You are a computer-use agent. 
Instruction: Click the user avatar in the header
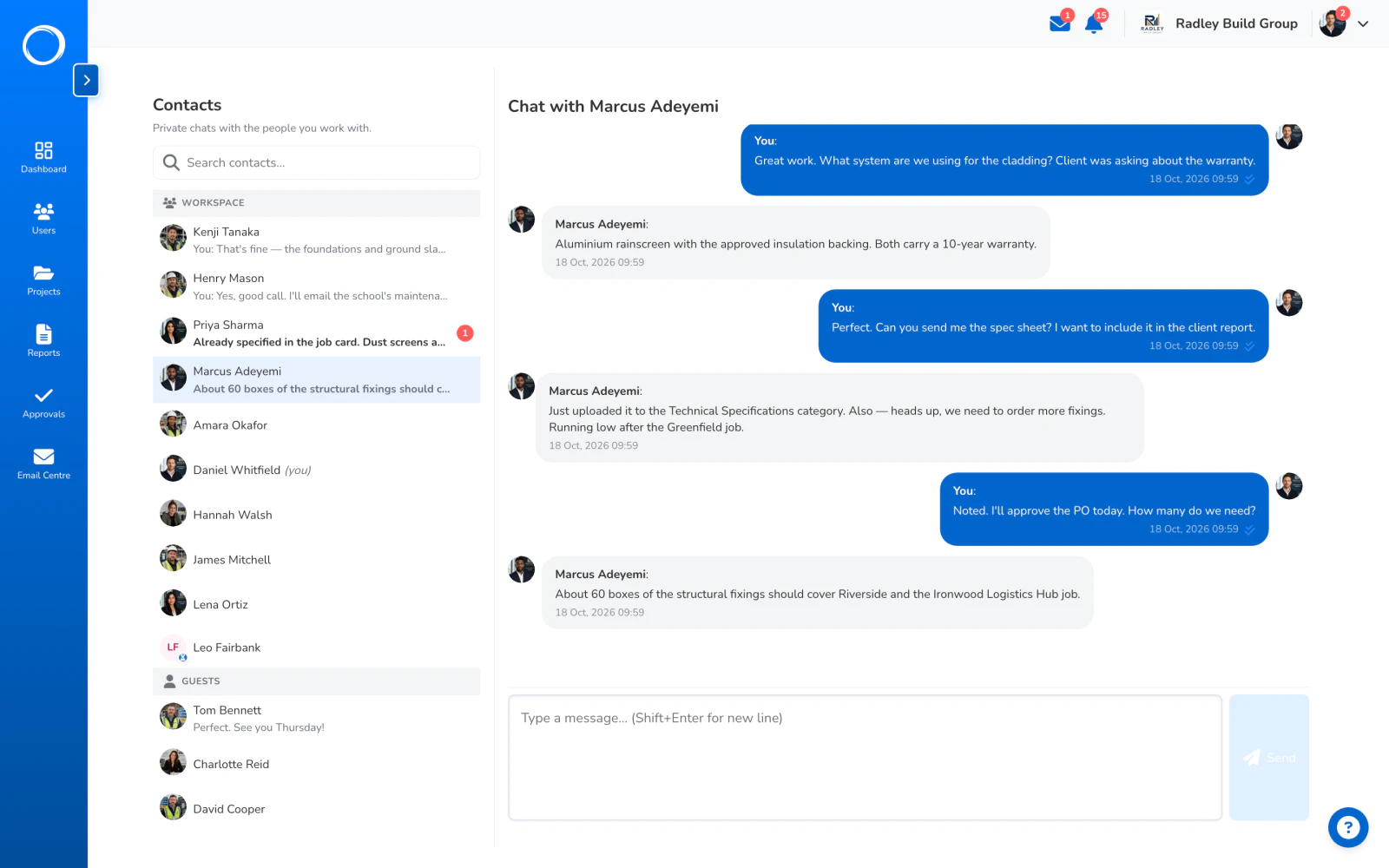[x=1333, y=24]
